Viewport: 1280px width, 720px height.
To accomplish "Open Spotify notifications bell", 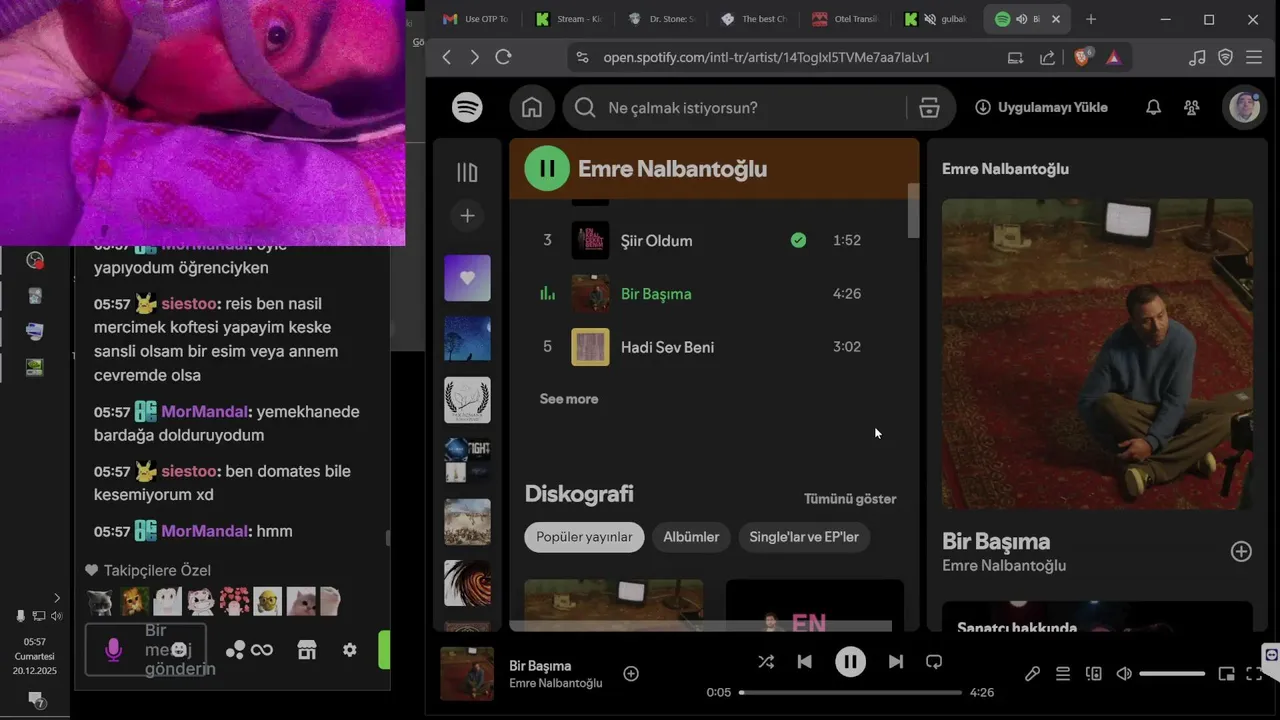I will click(x=1153, y=107).
